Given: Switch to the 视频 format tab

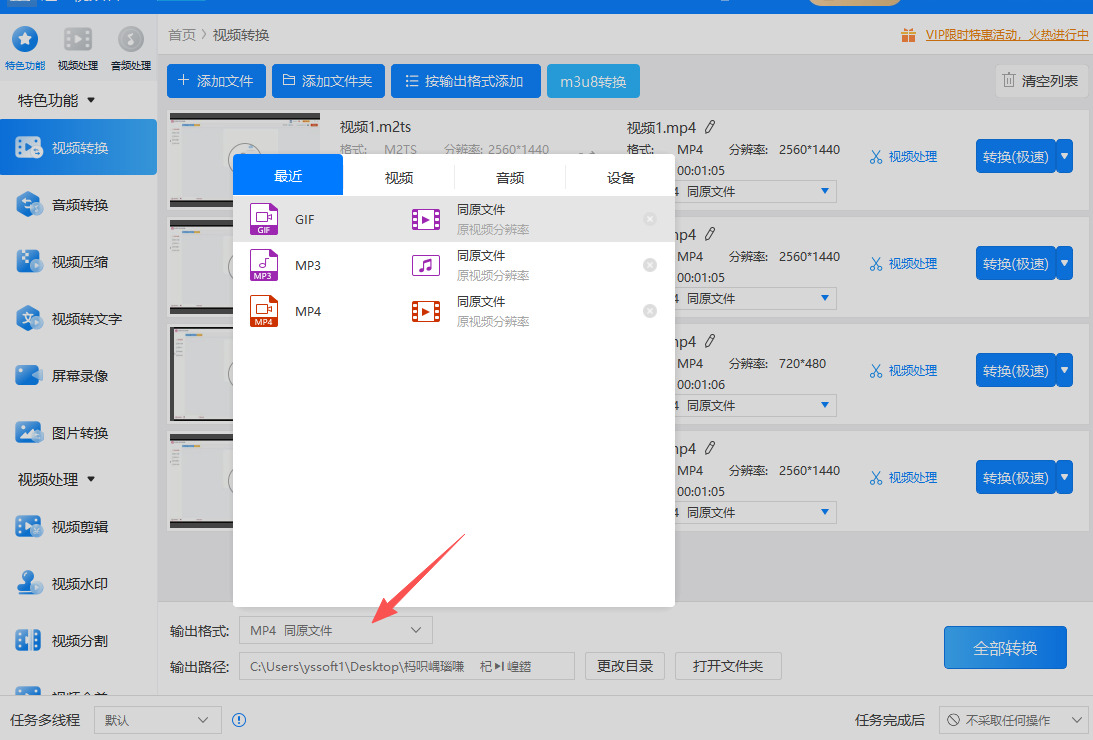Looking at the screenshot, I should pyautogui.click(x=399, y=178).
